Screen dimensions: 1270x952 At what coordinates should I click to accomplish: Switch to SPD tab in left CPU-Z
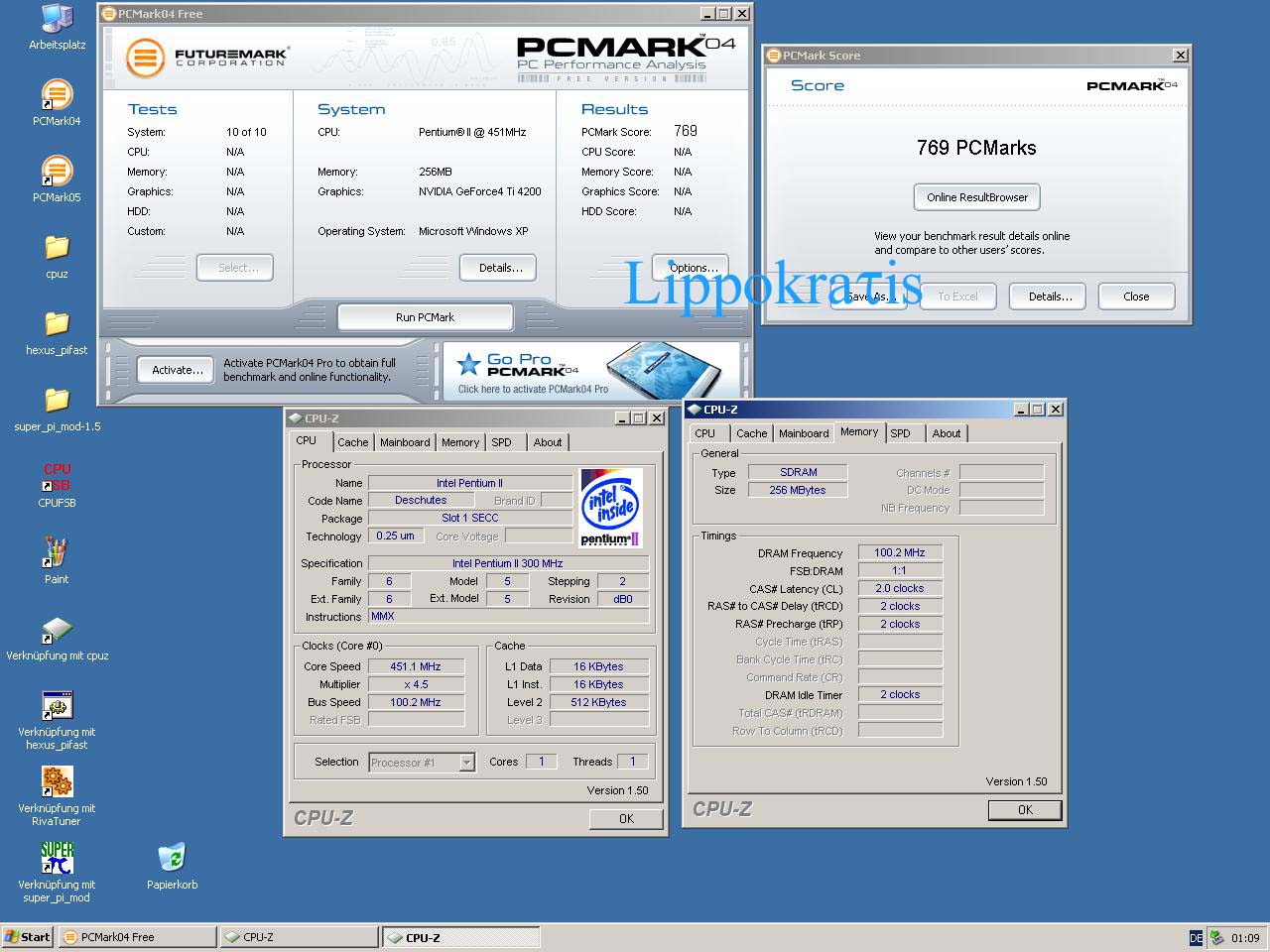click(502, 442)
